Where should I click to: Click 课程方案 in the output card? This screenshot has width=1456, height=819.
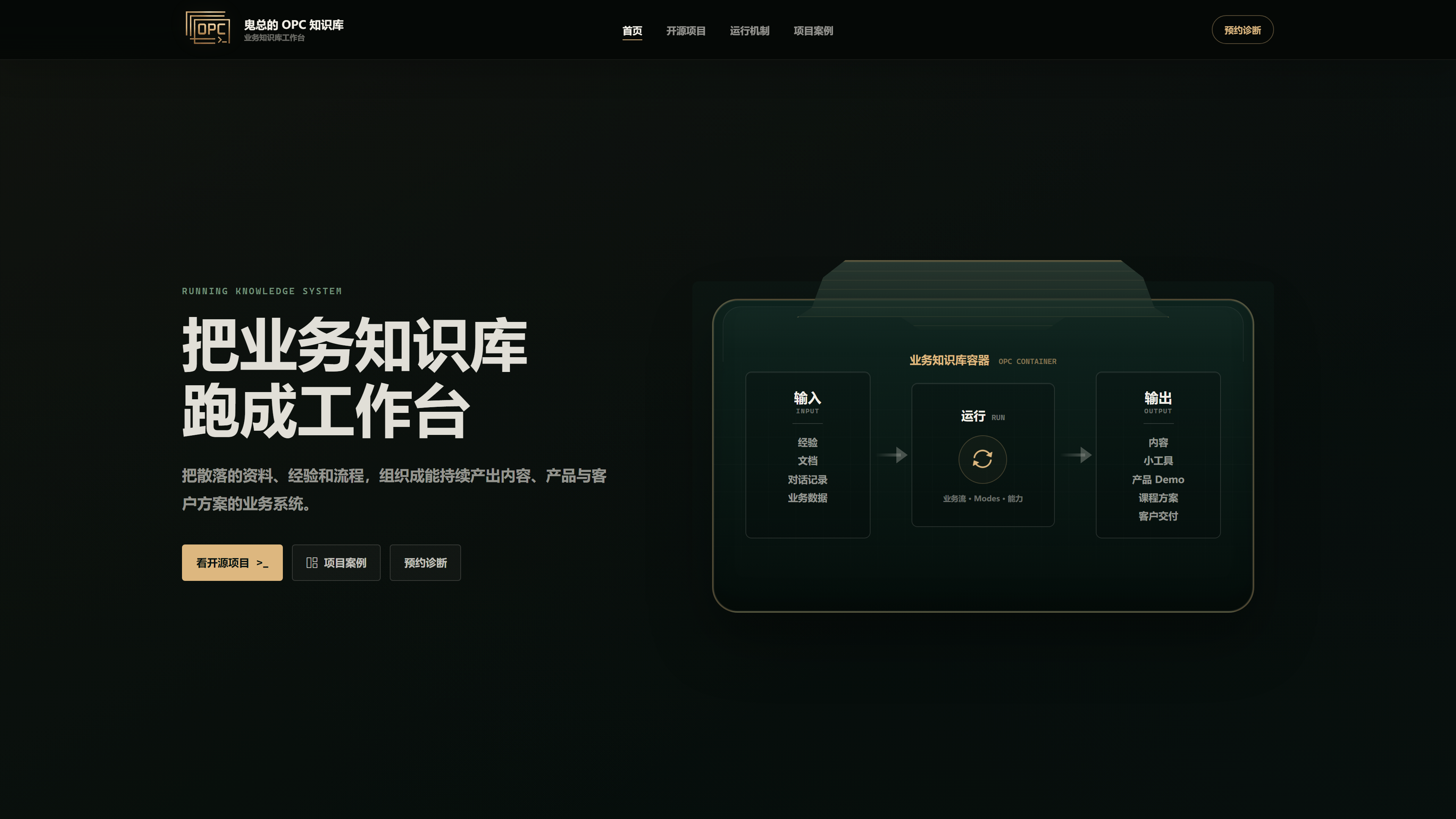tap(1158, 498)
